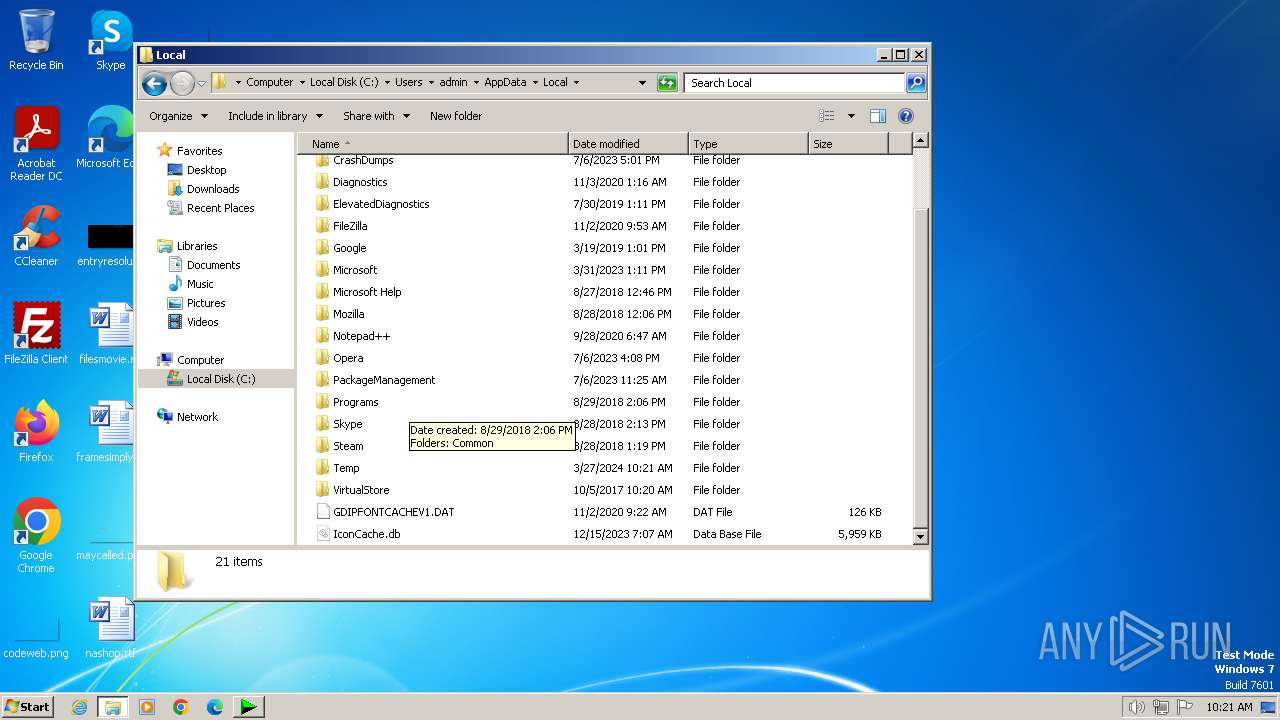Image resolution: width=1280 pixels, height=720 pixels.
Task: Open Videos library
Action: click(203, 322)
